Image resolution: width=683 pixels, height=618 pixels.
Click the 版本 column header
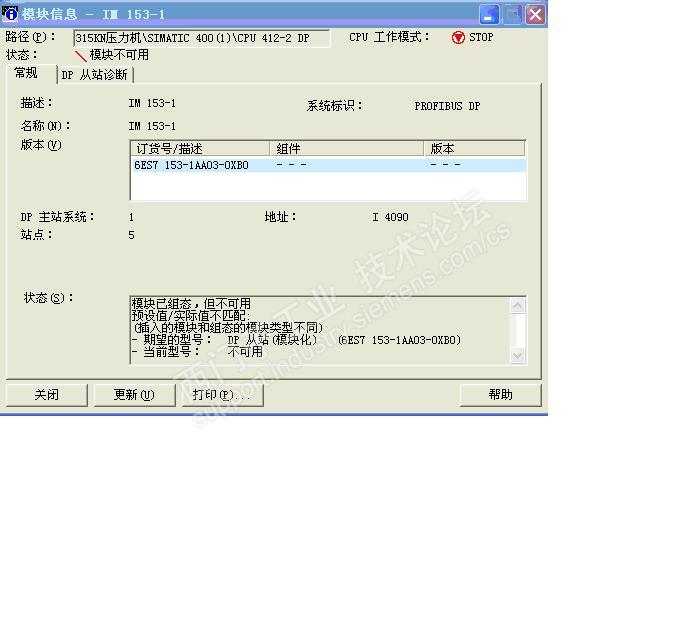click(x=474, y=149)
